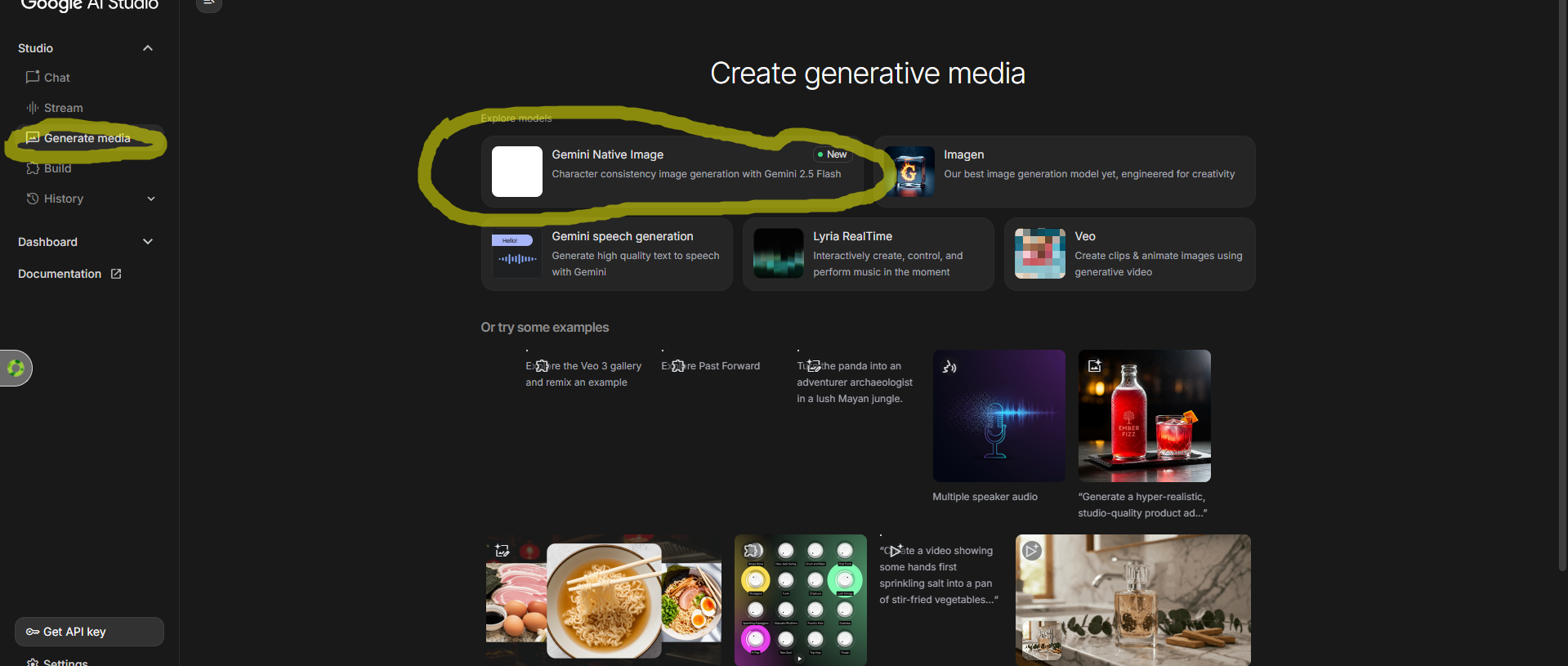Viewport: 1568px width, 666px height.
Task: Open the Multiple speaker audio microphone thumbnail
Action: (999, 416)
